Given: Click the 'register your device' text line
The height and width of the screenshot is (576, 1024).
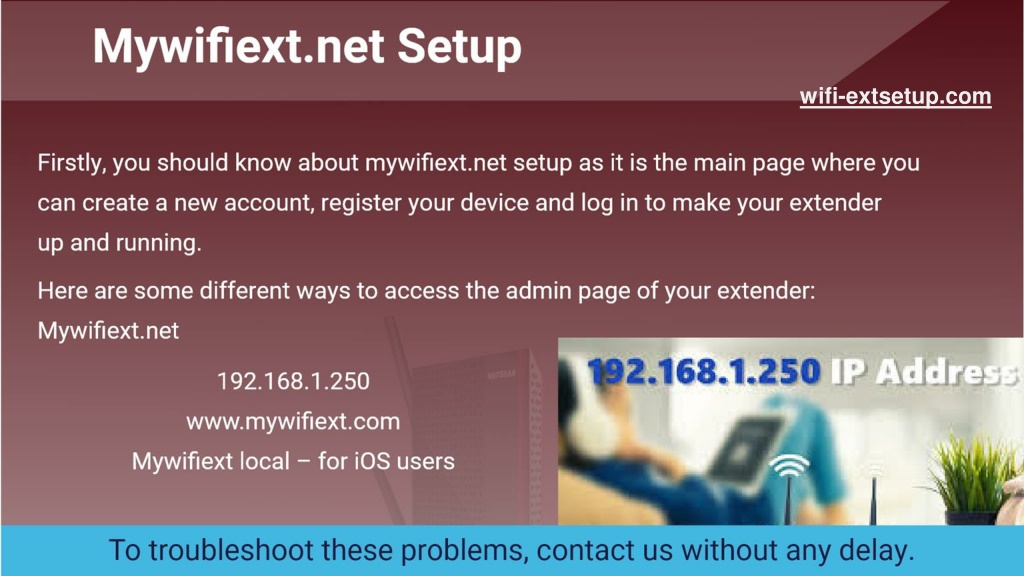Looking at the screenshot, I should click(459, 202).
